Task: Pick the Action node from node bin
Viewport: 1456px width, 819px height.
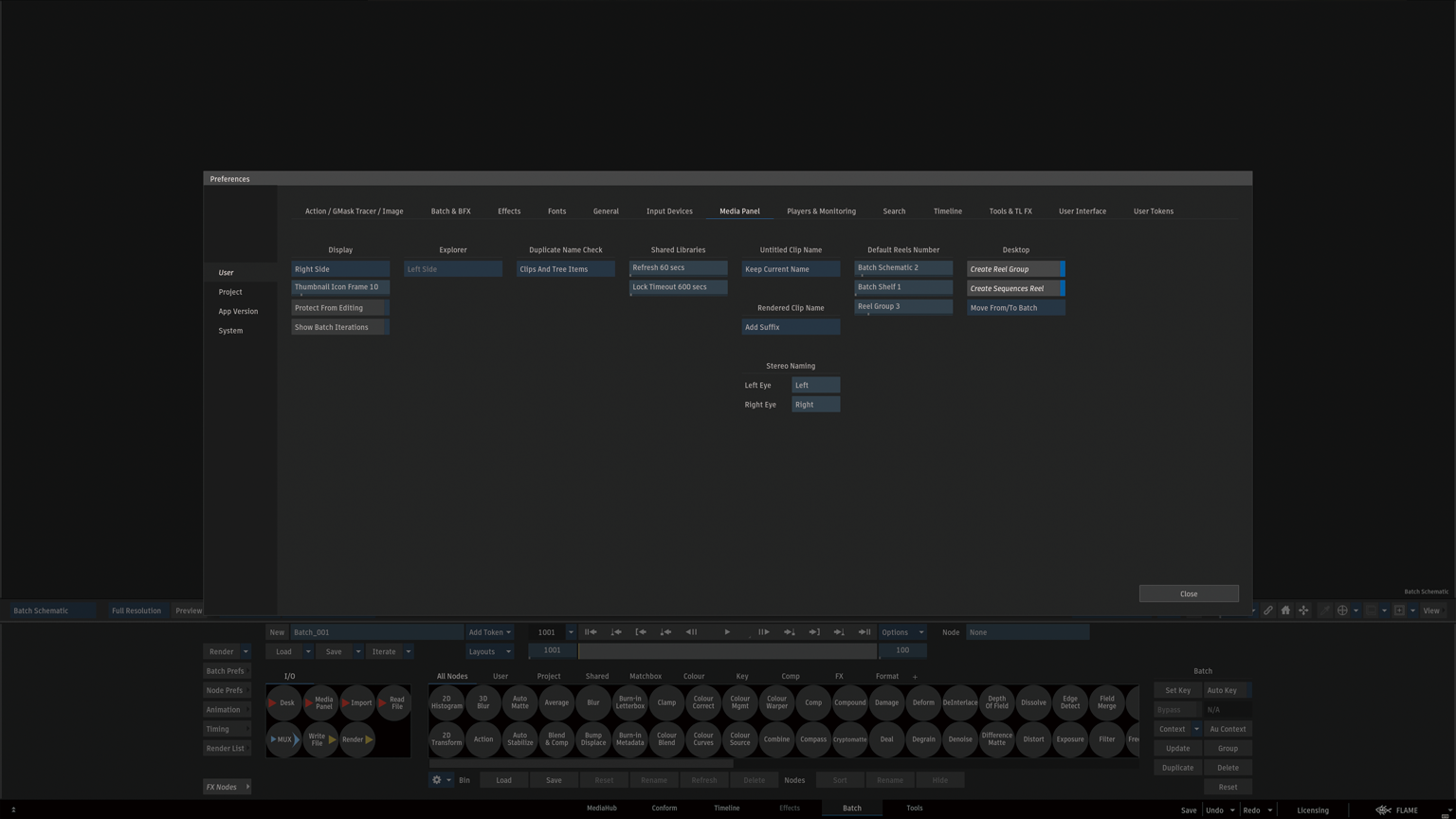Action: (x=483, y=739)
